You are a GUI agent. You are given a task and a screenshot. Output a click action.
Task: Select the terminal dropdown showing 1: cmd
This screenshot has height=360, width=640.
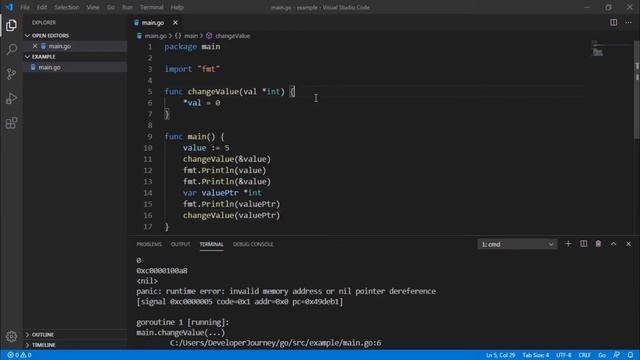[x=517, y=244]
